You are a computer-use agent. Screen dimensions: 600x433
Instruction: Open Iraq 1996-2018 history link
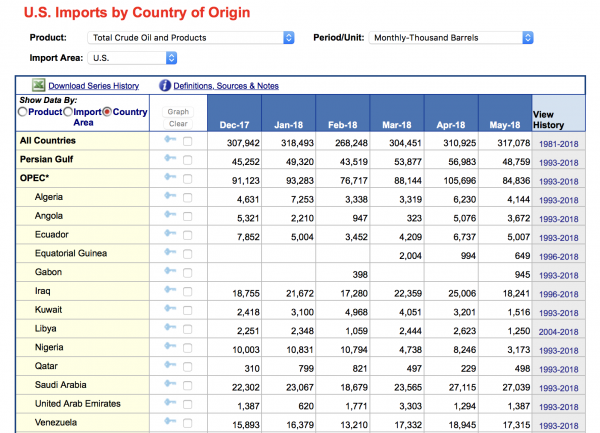[x=558, y=294]
